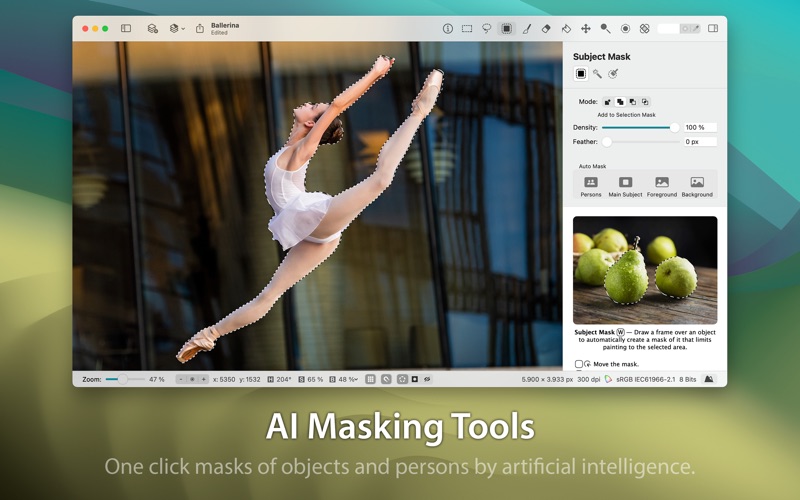Click the Persons auto mask button
The image size is (800, 500).
591,185
